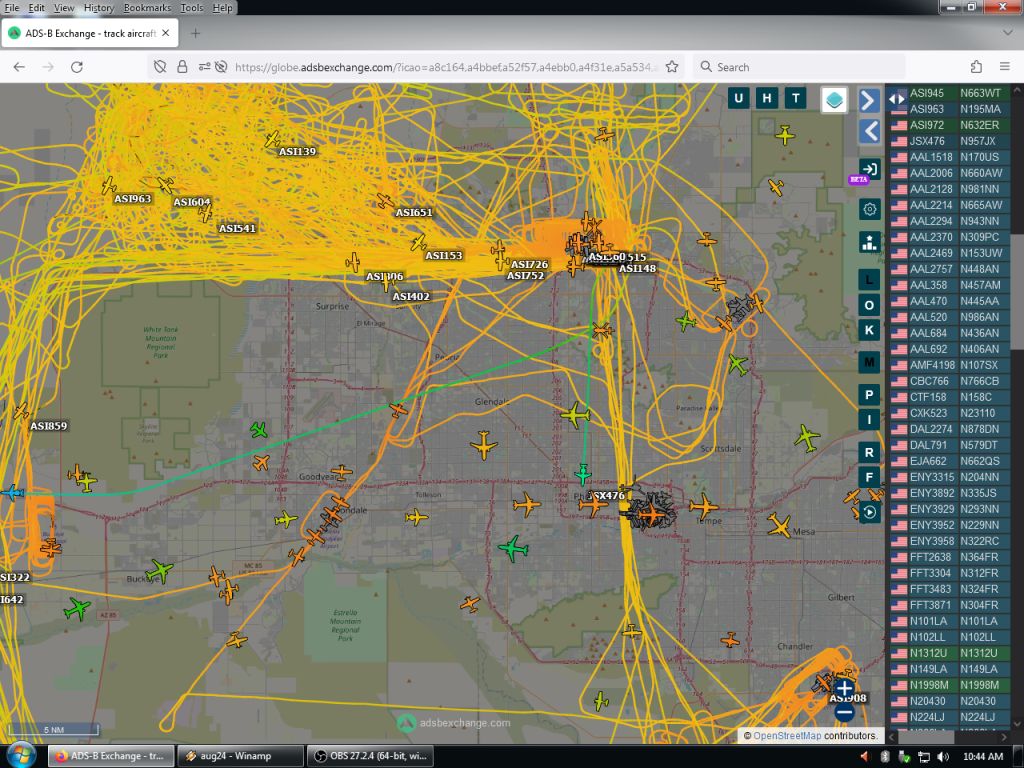Select AAL1518 row in aircraft list
The width and height of the screenshot is (1024, 768).
(x=950, y=157)
